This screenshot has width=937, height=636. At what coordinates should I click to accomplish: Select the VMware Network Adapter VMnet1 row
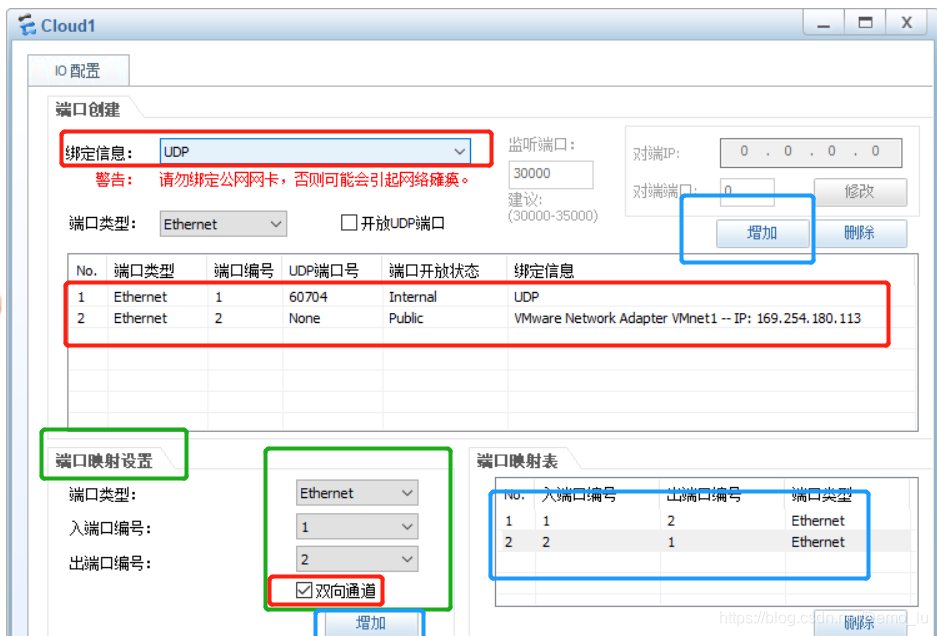[x=492, y=318]
